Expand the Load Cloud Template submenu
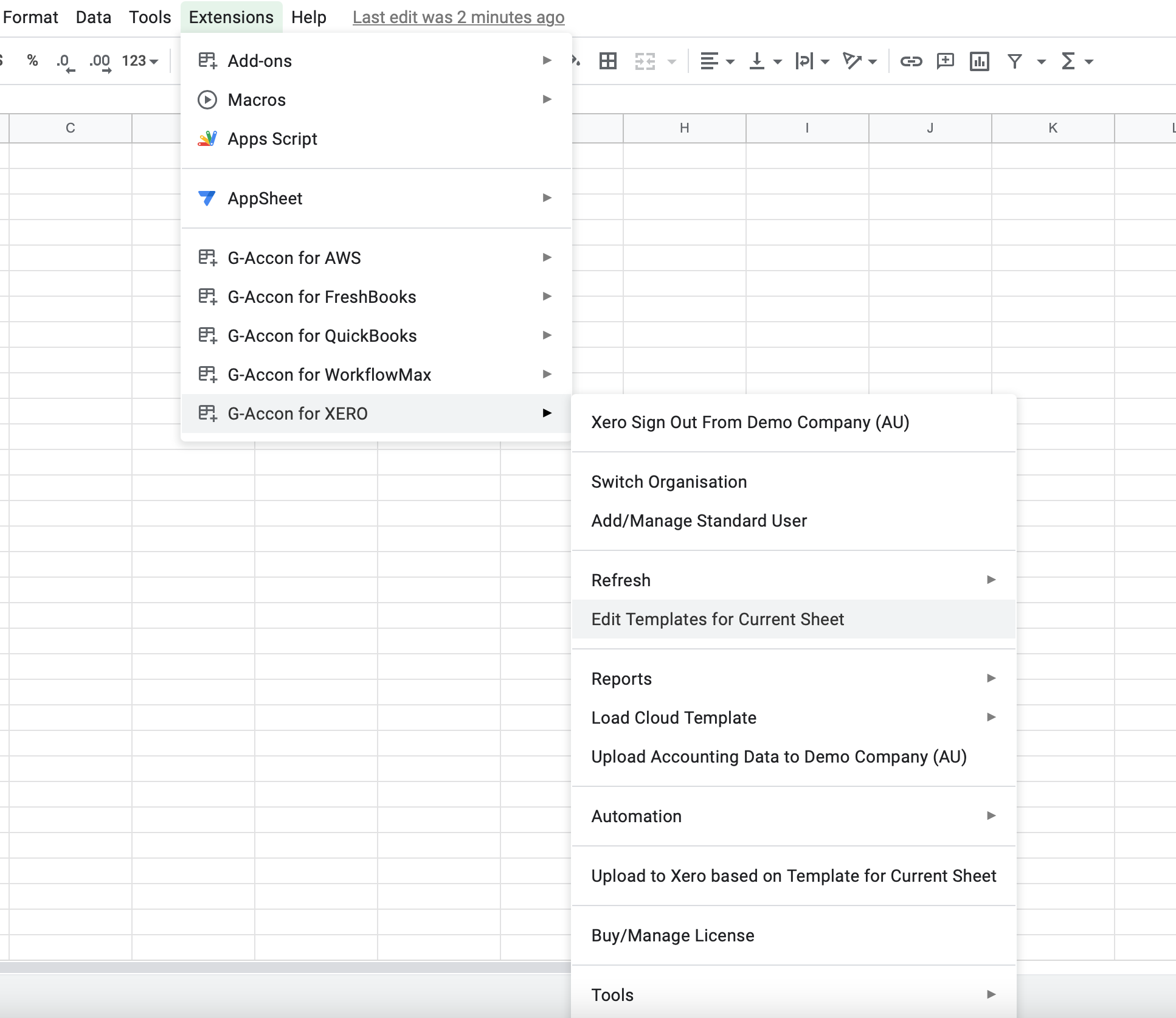 [794, 718]
